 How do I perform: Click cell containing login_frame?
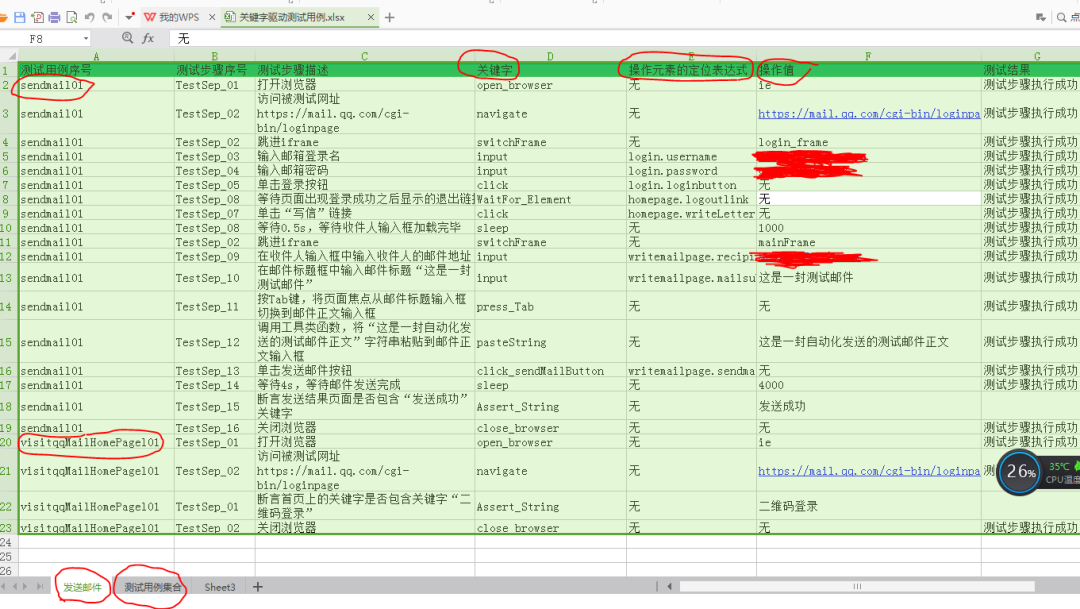pos(869,143)
